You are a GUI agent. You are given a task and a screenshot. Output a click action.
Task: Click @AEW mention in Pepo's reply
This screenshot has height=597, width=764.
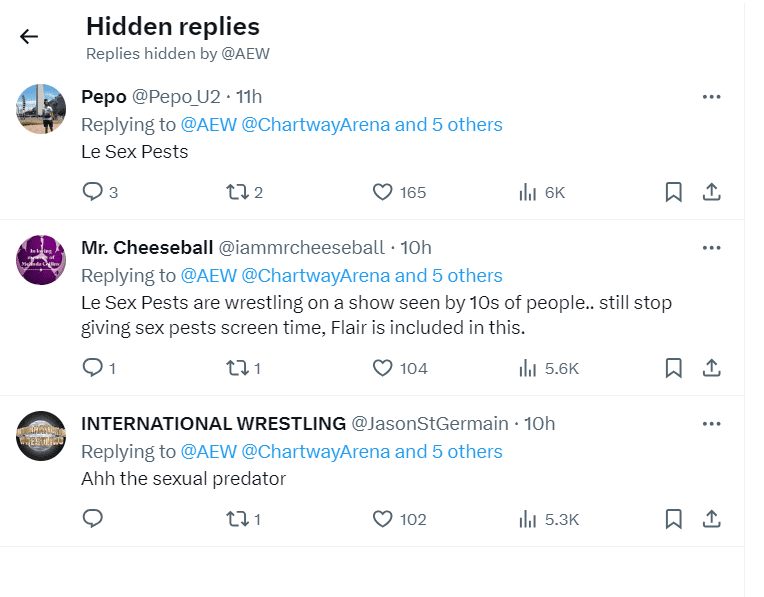click(208, 125)
